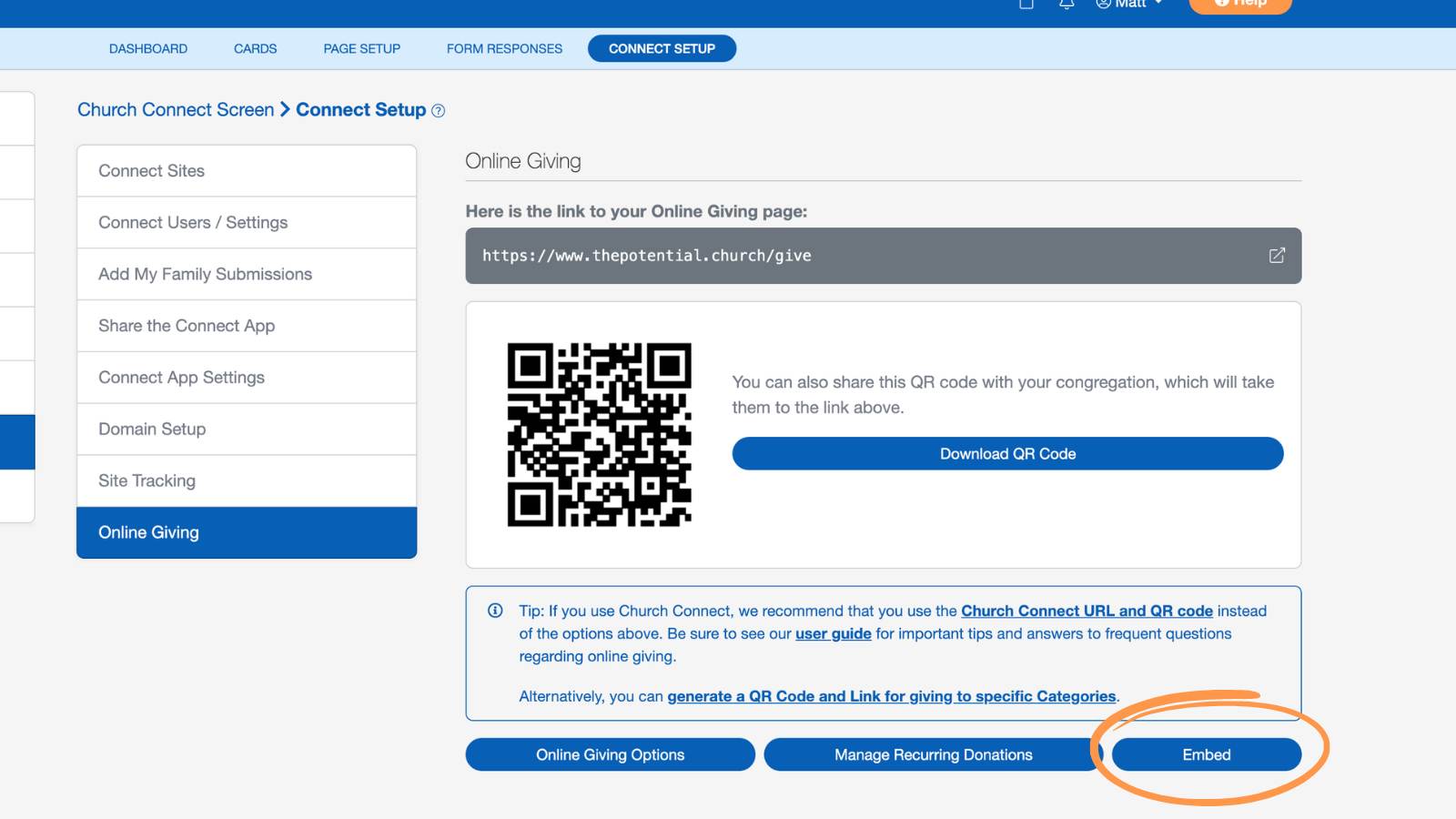Download the QR Code

pyautogui.click(x=1007, y=453)
